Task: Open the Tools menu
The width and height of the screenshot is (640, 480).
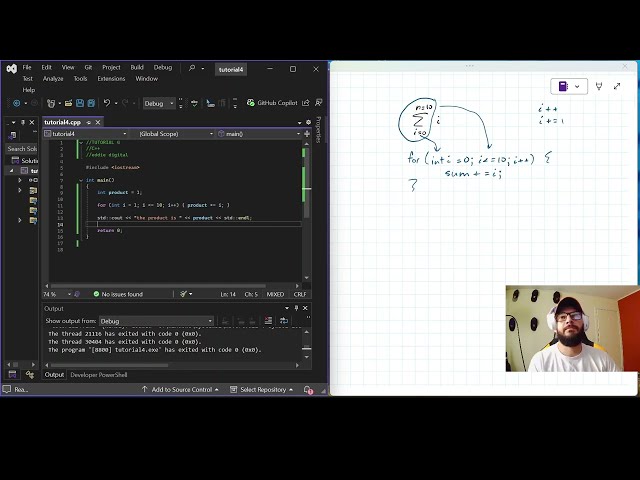Action: pos(80,78)
